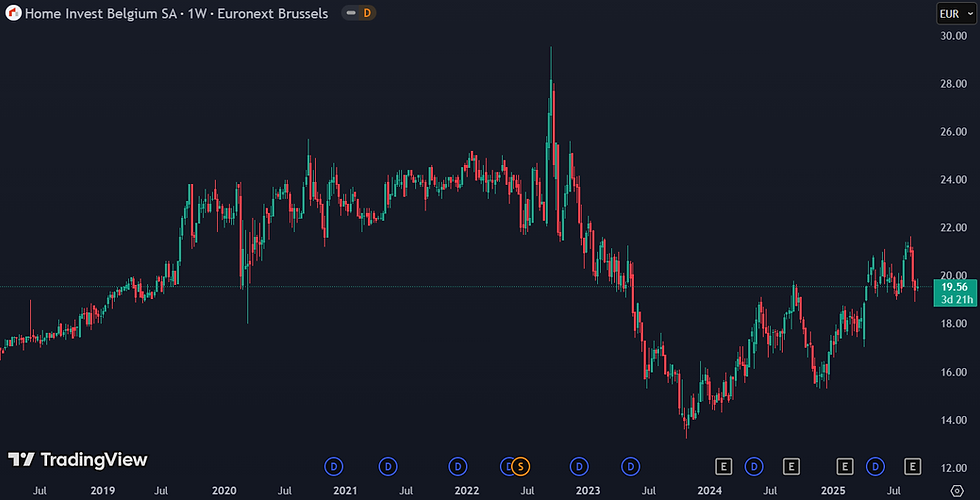The height and width of the screenshot is (500, 980).
Task: Click the 2020 time axis label
Action: click(x=224, y=491)
